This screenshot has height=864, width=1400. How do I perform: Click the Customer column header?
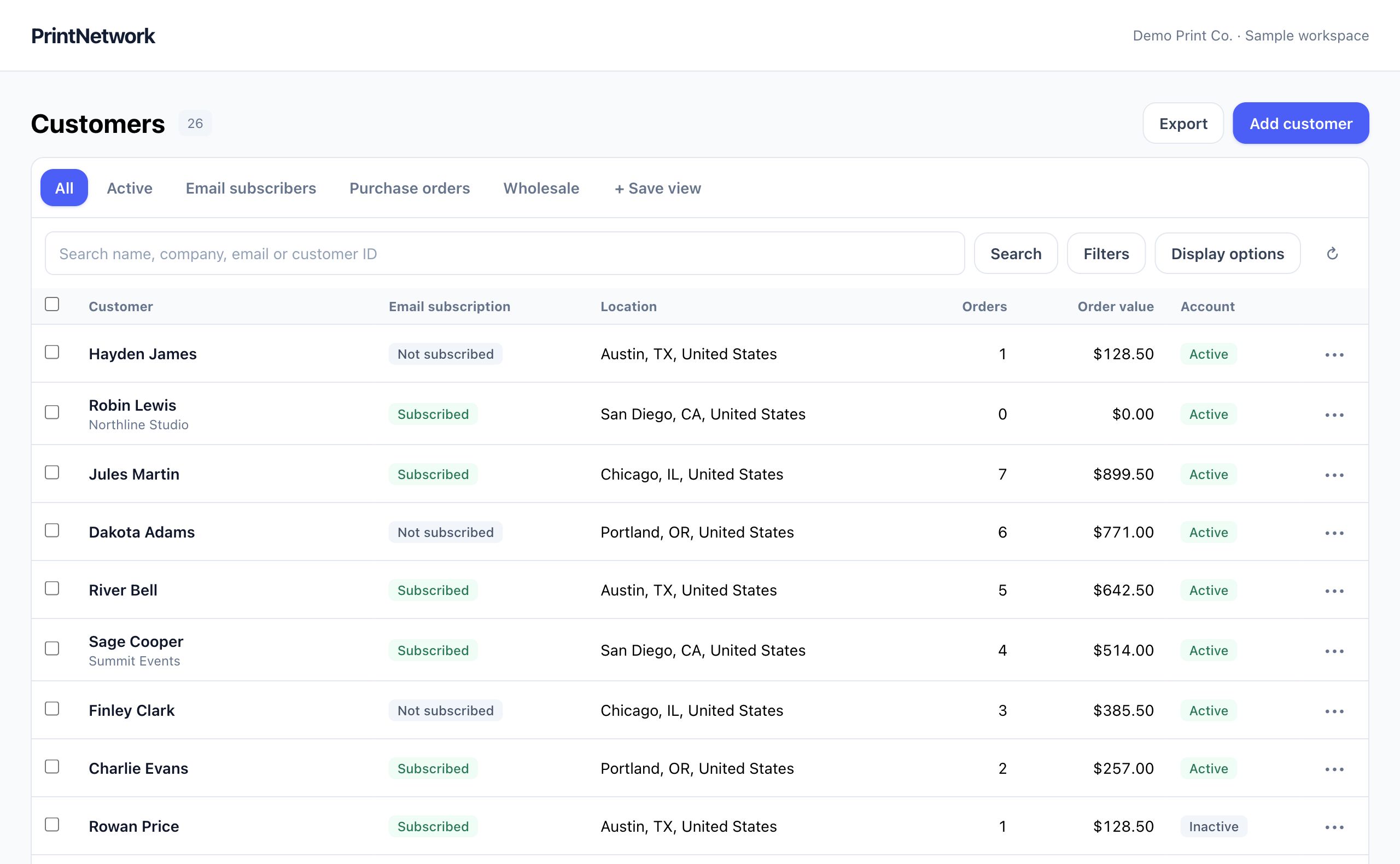120,306
